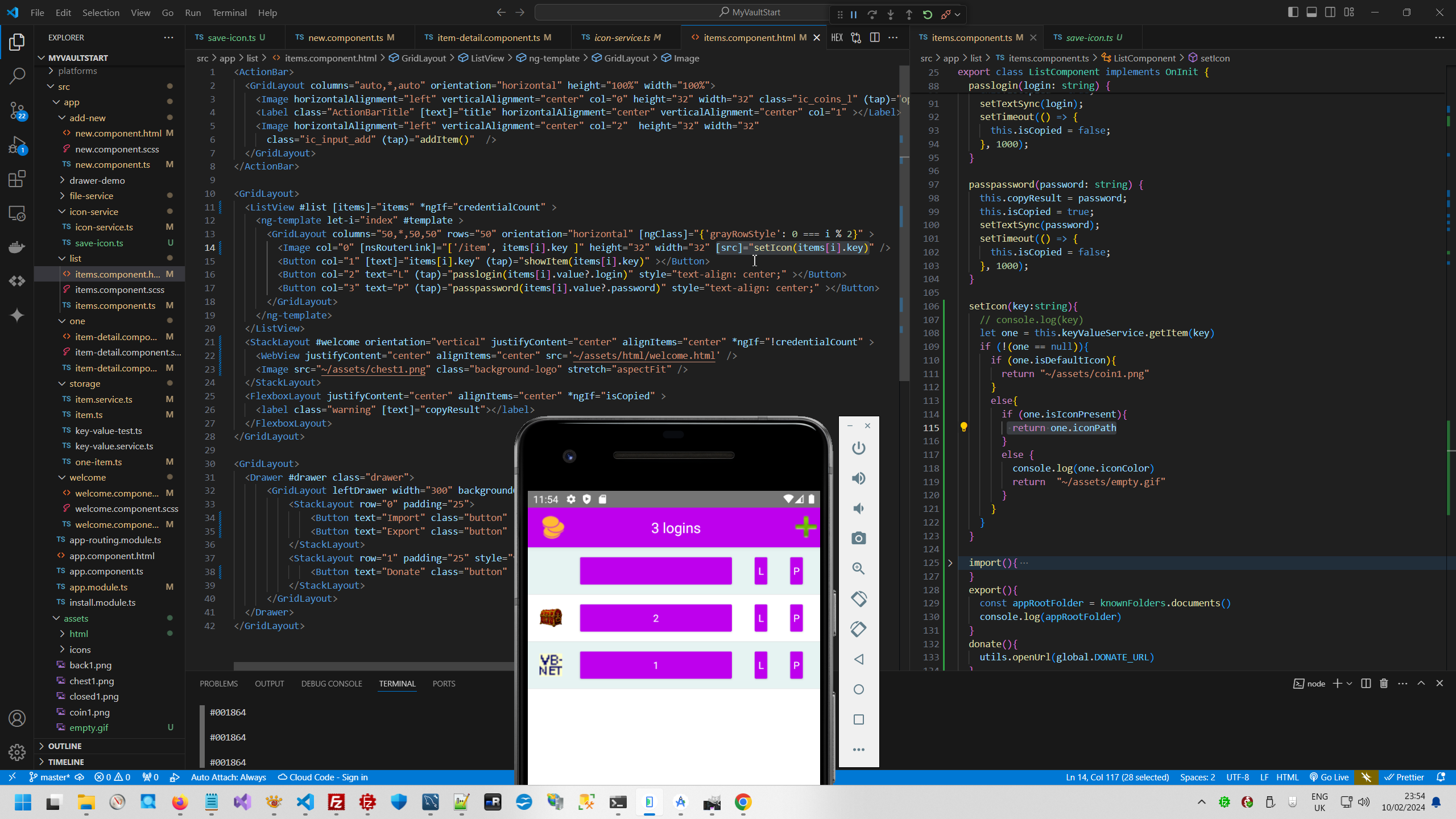This screenshot has width=1456, height=819.
Task: Tap the purple '2' button in emulator
Action: (655, 618)
